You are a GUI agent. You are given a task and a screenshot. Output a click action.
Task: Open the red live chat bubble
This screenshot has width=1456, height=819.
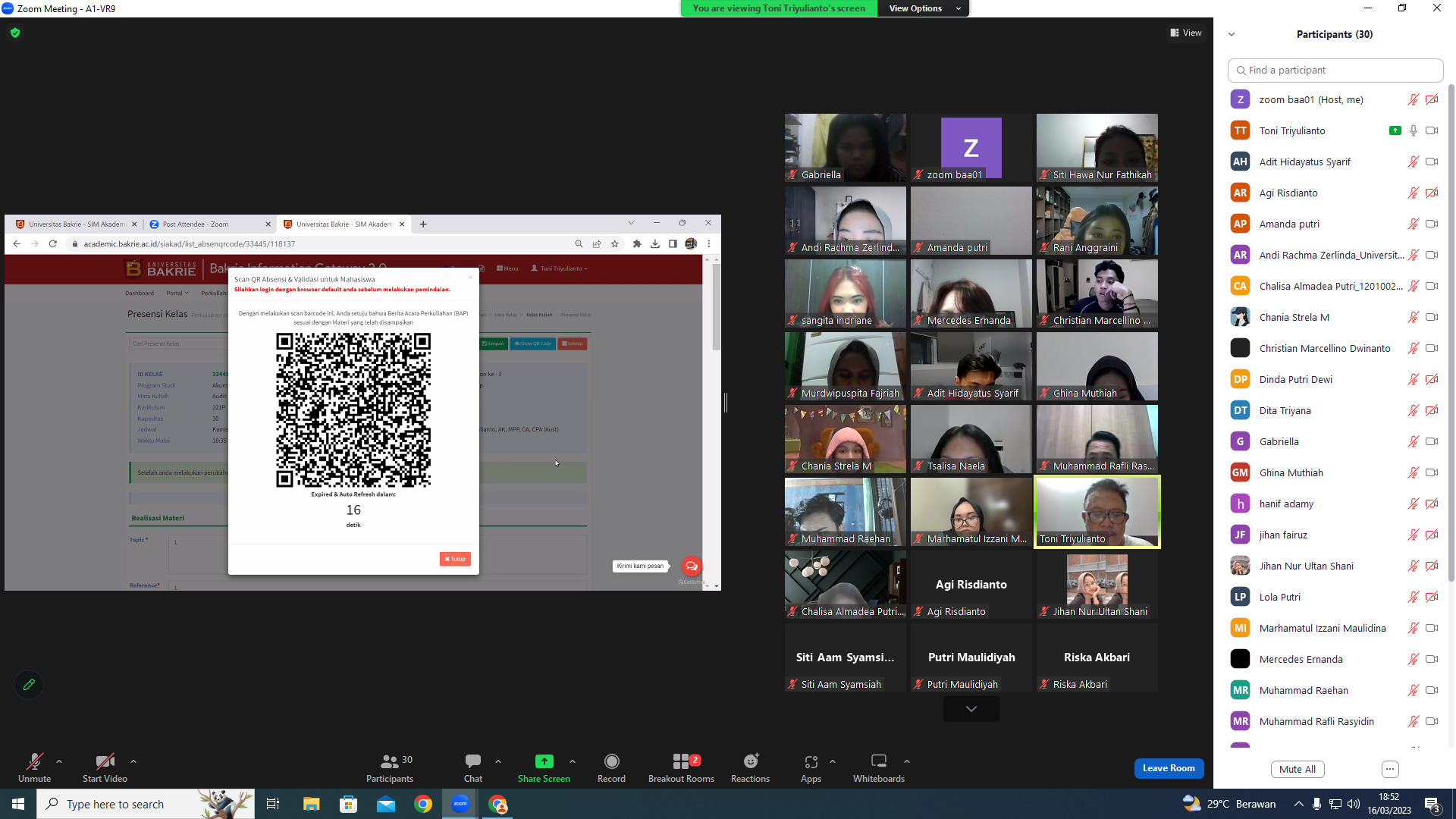click(691, 566)
